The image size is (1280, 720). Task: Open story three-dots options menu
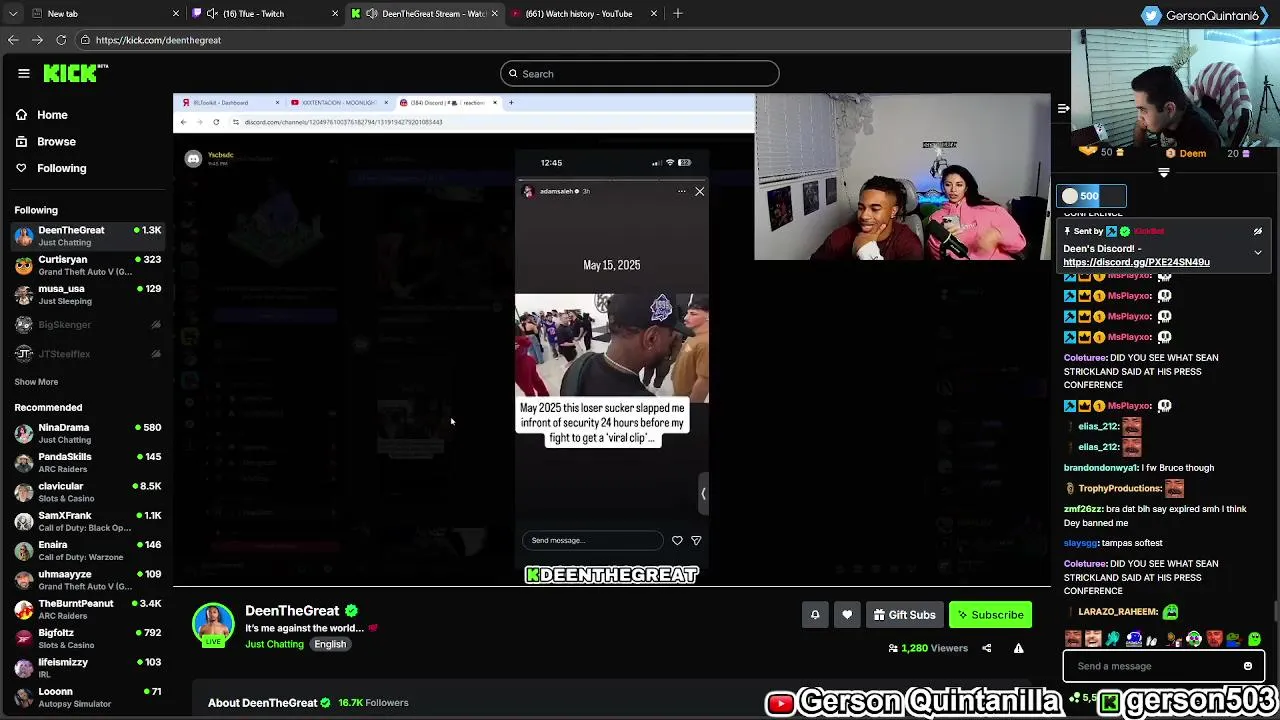pos(682,191)
